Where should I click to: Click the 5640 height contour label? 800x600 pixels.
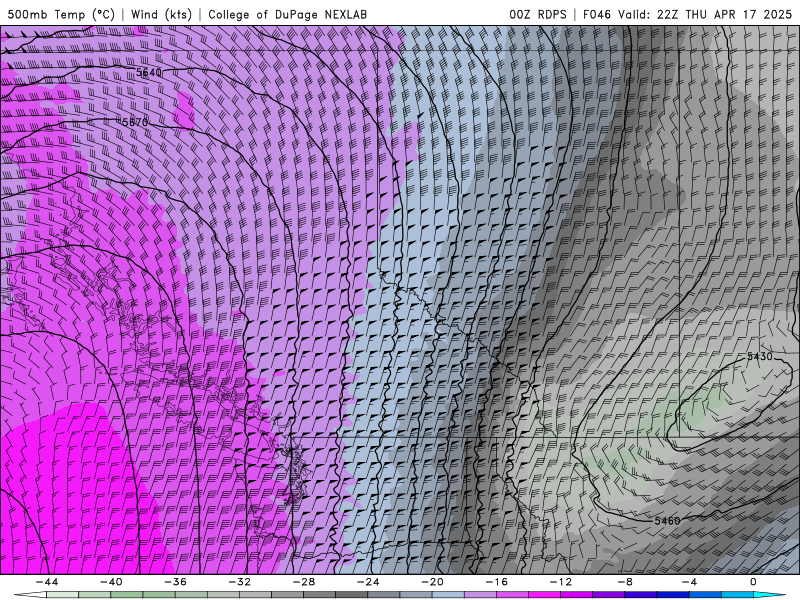click(148, 72)
